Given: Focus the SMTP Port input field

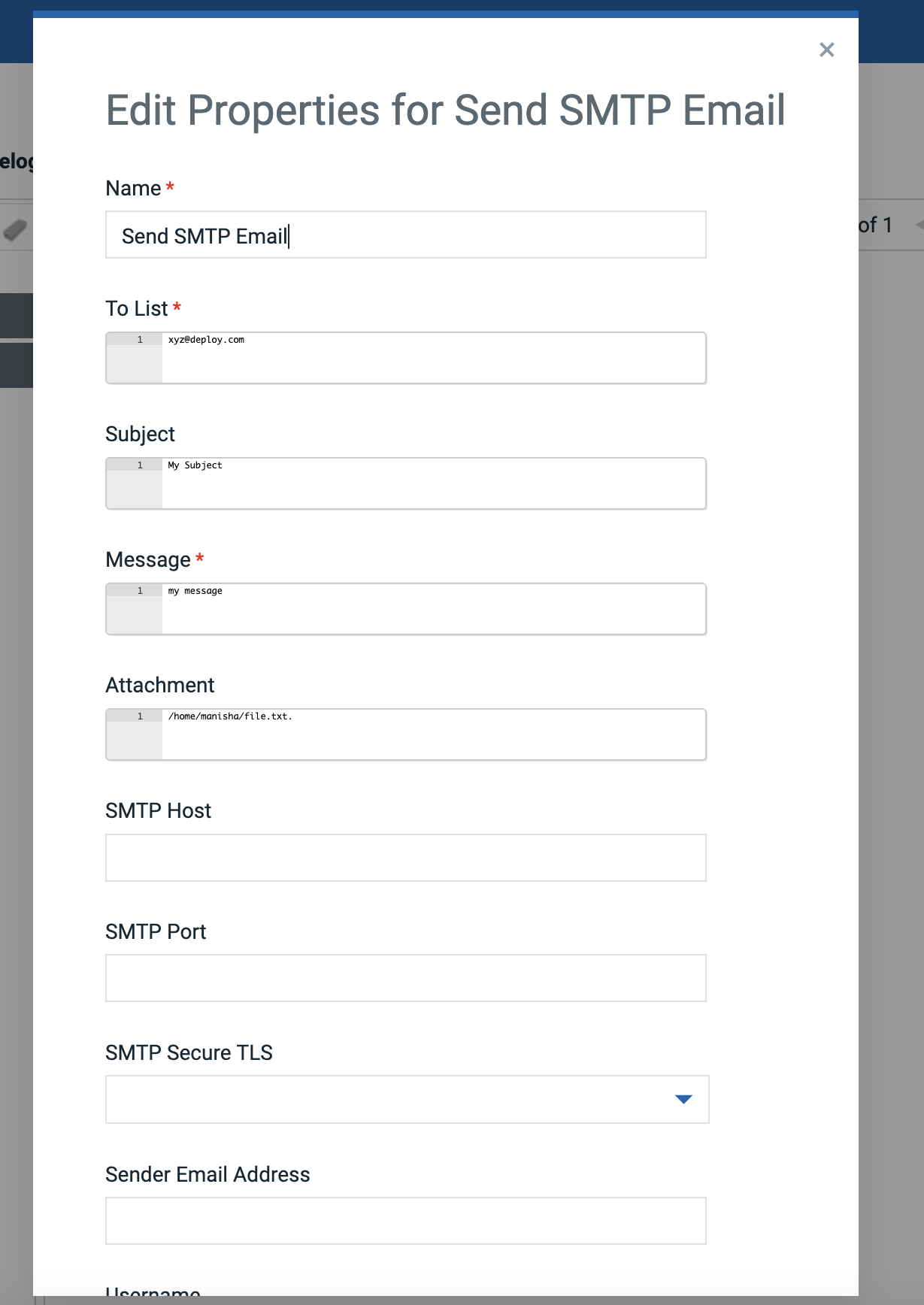Looking at the screenshot, I should tap(405, 978).
